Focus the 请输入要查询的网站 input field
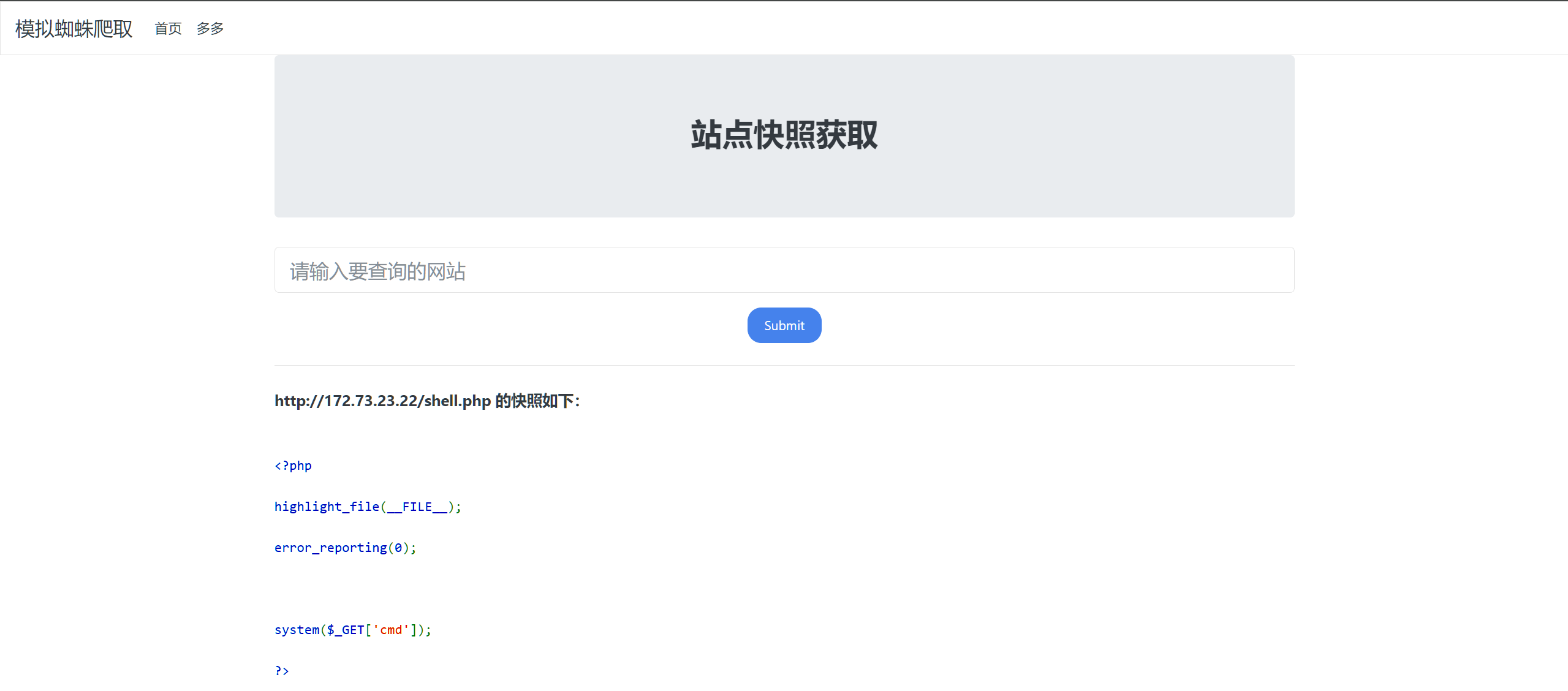 (x=784, y=270)
